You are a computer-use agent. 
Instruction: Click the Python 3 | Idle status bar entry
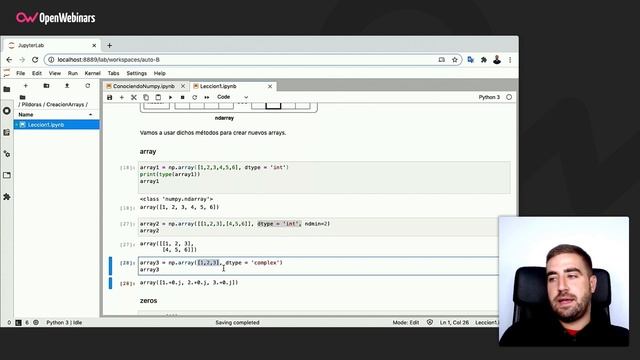[64, 322]
